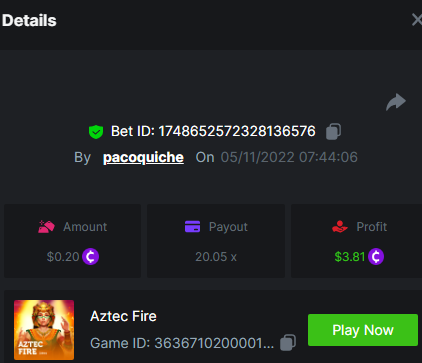Click the bet date and time text
Viewport: 422px width, 363px height.
[289, 157]
